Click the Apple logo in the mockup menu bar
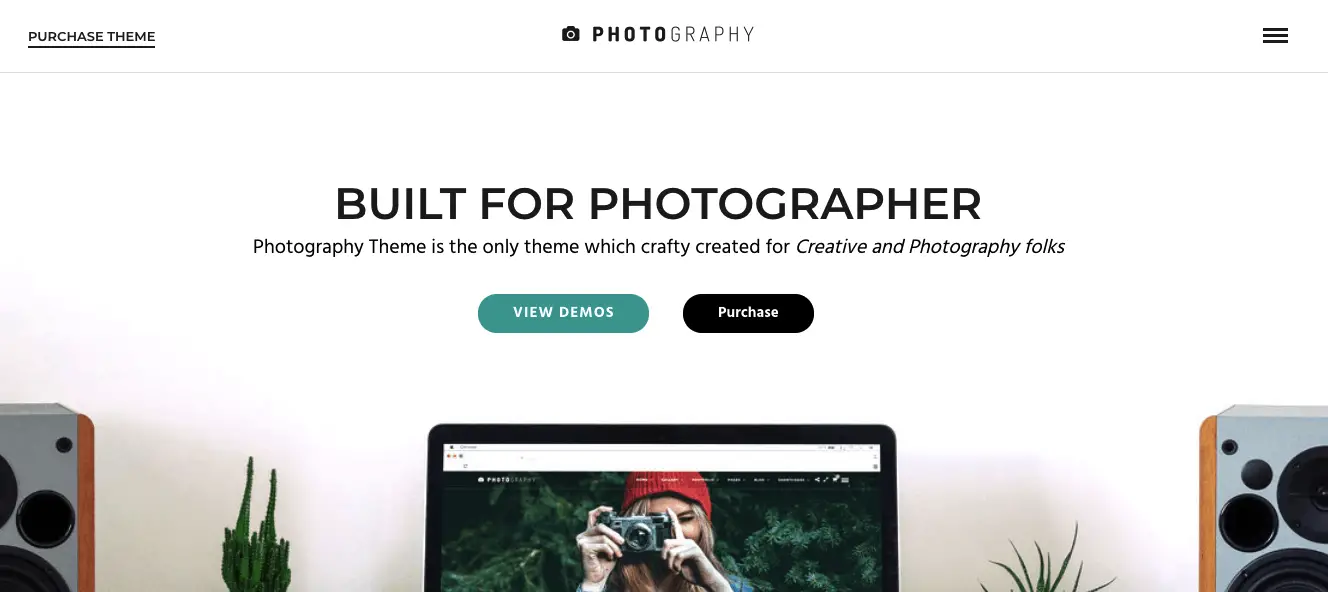Image resolution: width=1328 pixels, height=592 pixels. [451, 447]
